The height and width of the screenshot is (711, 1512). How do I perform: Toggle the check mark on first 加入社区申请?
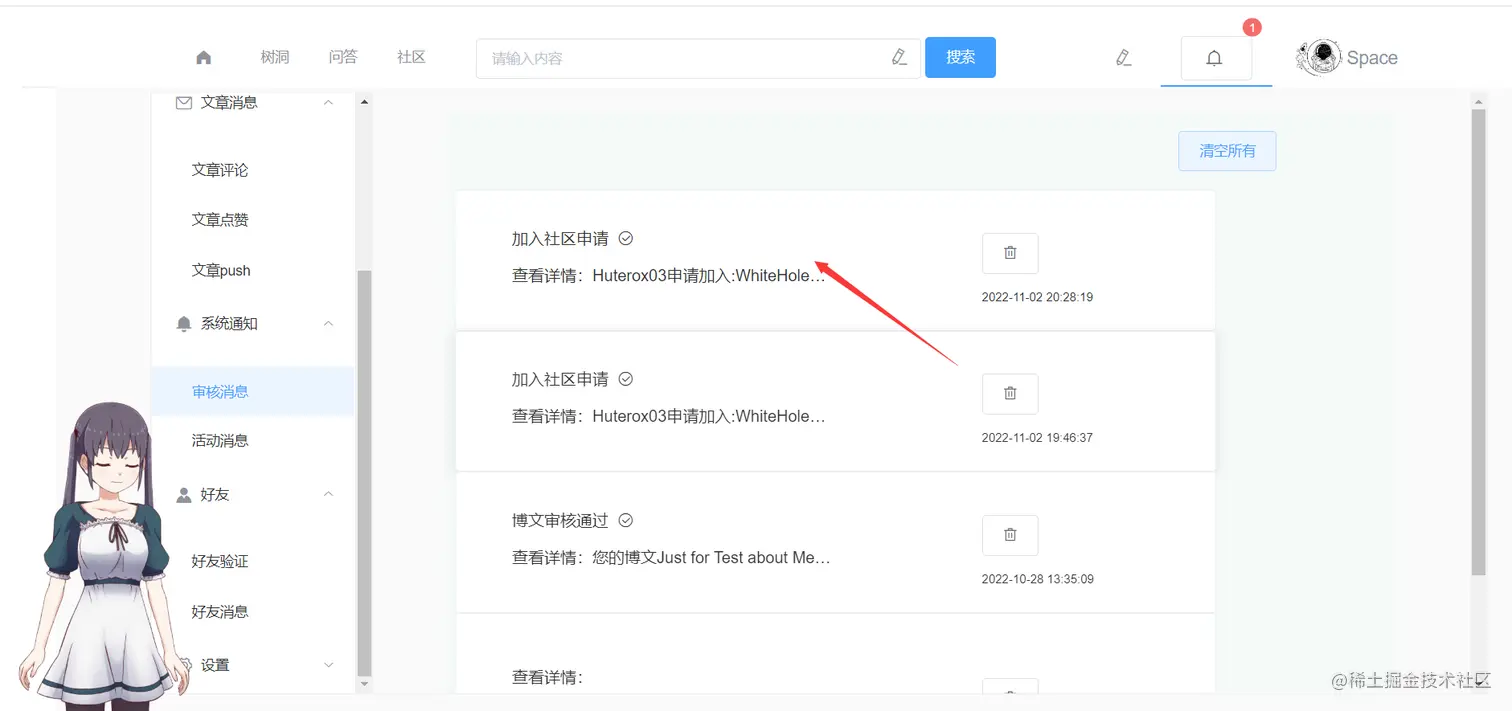coord(625,238)
